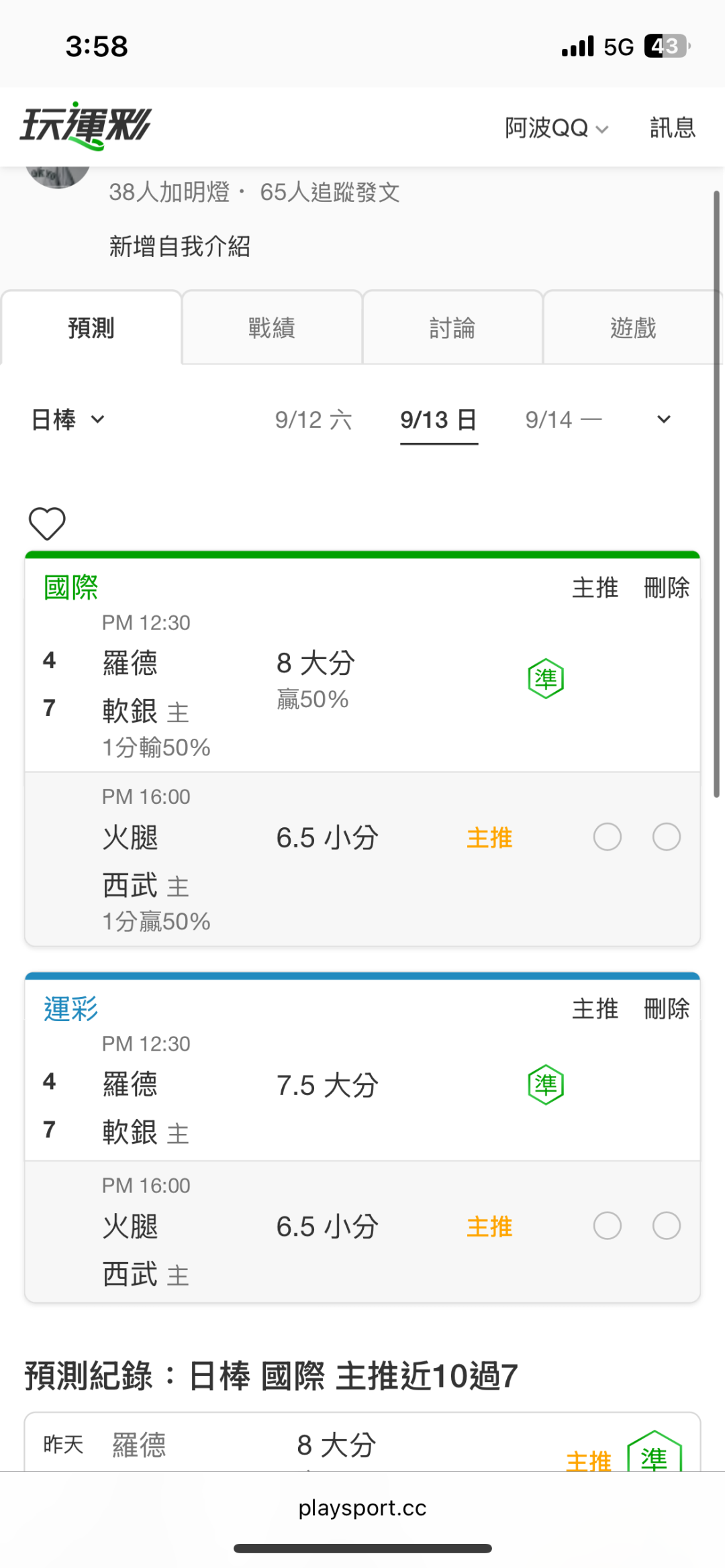The height and width of the screenshot is (1568, 725).
Task: Select first radio circle for 國際 火腿 game
Action: point(608,837)
